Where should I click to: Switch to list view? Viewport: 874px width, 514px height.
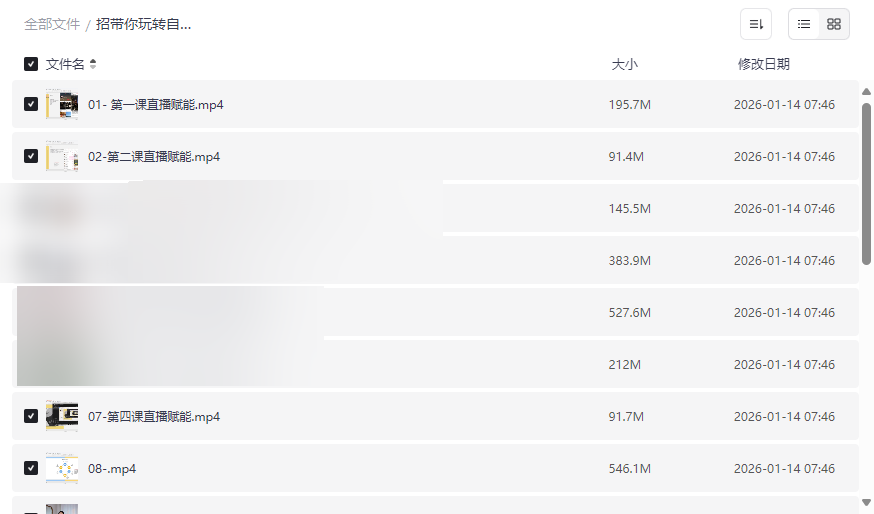[804, 24]
